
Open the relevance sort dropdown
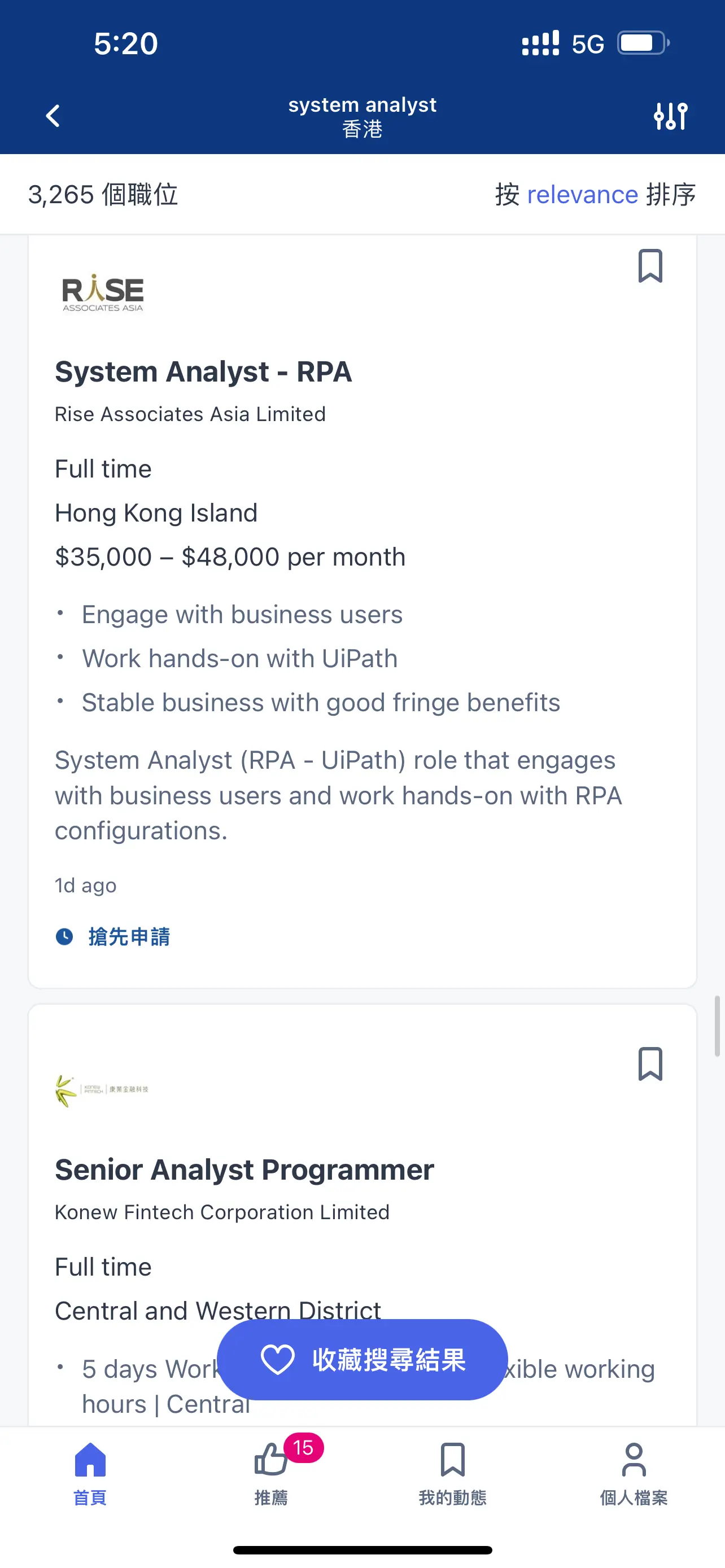pyautogui.click(x=582, y=195)
